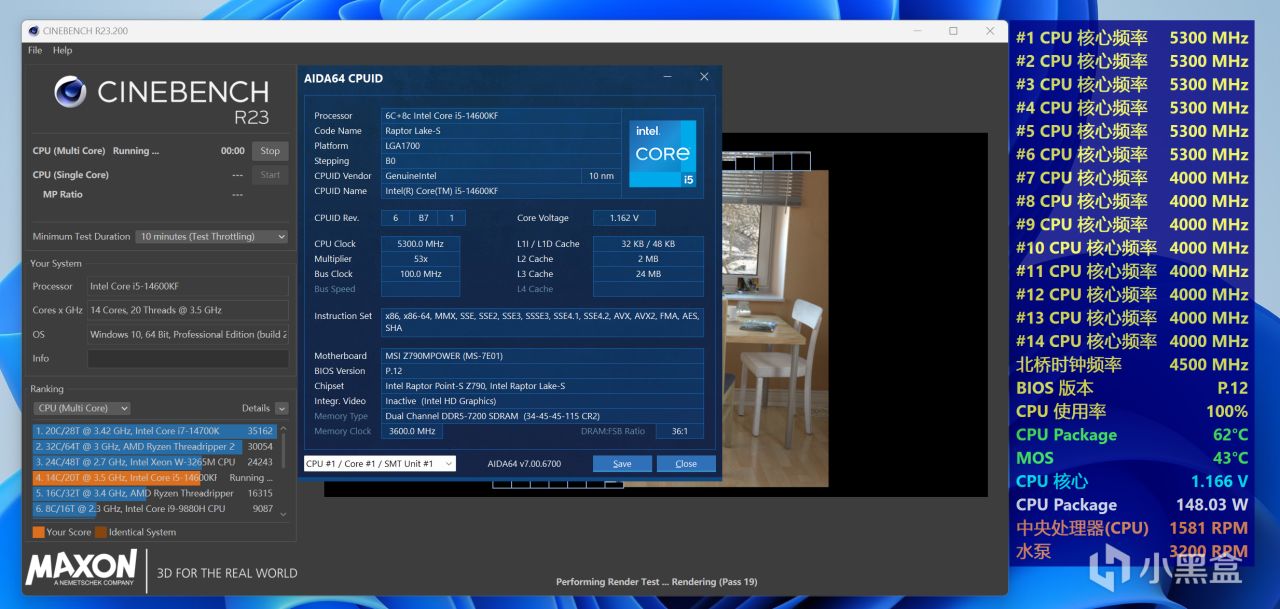The image size is (1280, 609).
Task: Open the CPU (Multi Core) ranking dropdown
Action: (83, 408)
